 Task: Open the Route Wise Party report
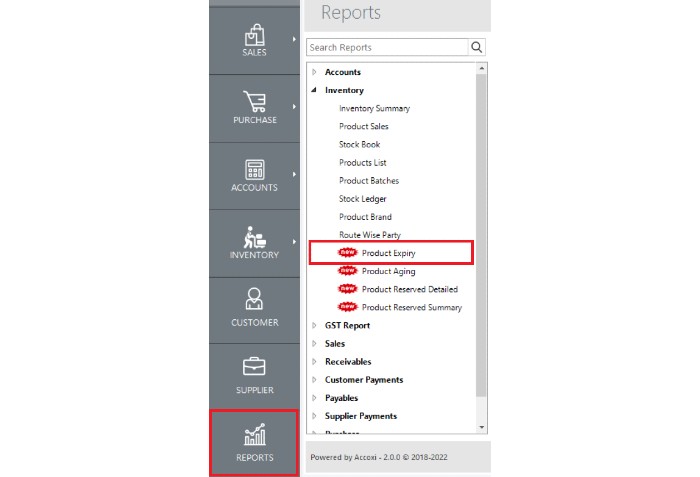(x=370, y=235)
